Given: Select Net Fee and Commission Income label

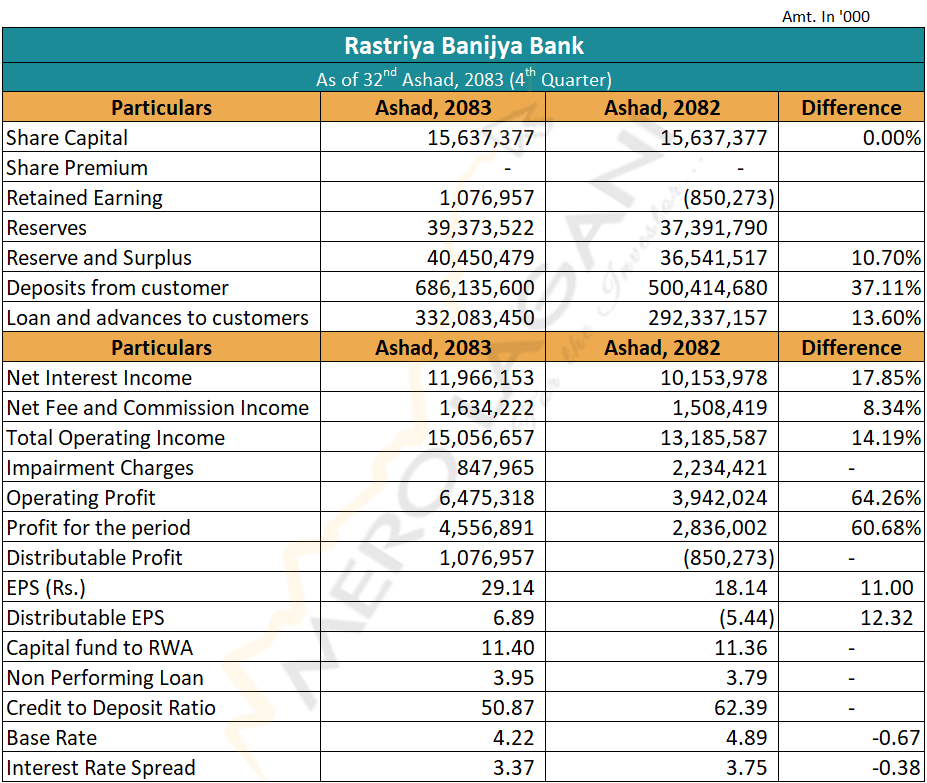Looking at the screenshot, I should (x=157, y=408).
